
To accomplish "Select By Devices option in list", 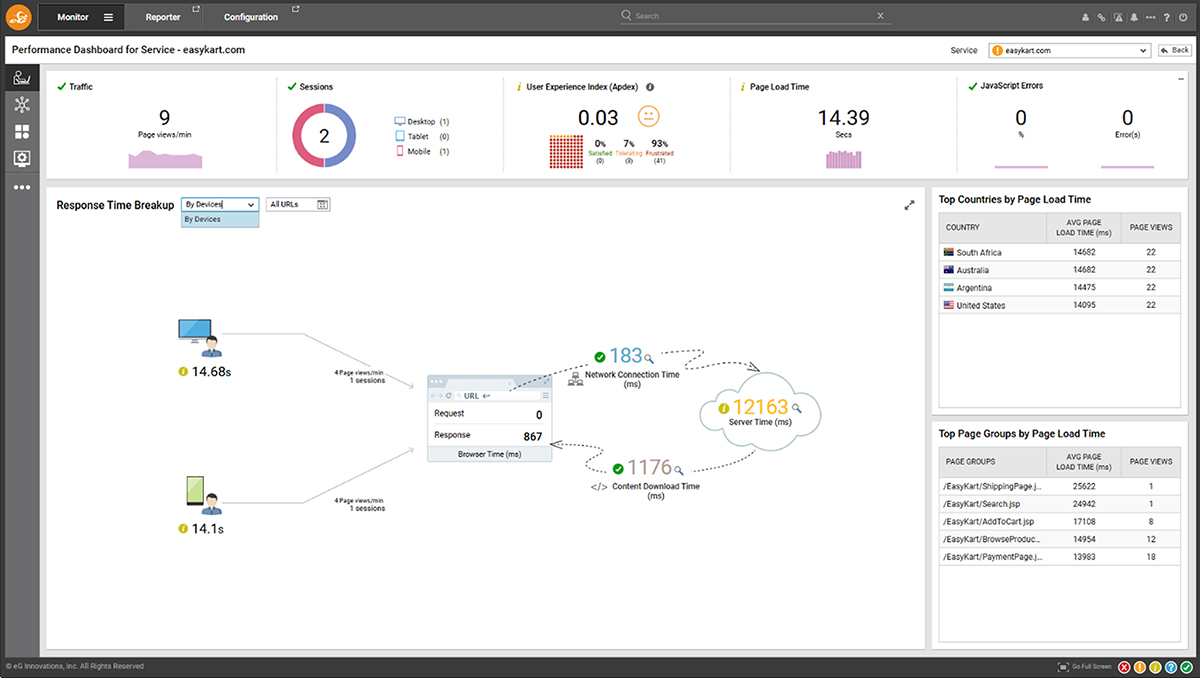I will [x=220, y=219].
